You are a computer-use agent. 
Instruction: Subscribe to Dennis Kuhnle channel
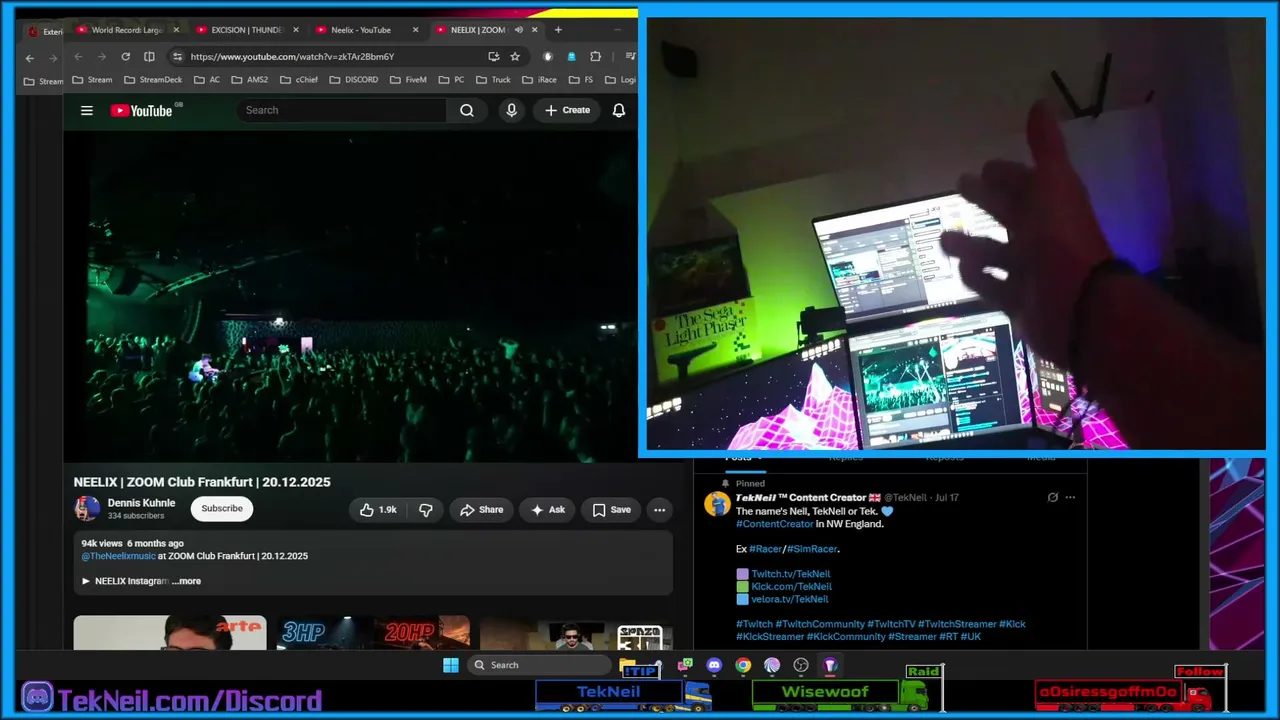click(x=222, y=509)
